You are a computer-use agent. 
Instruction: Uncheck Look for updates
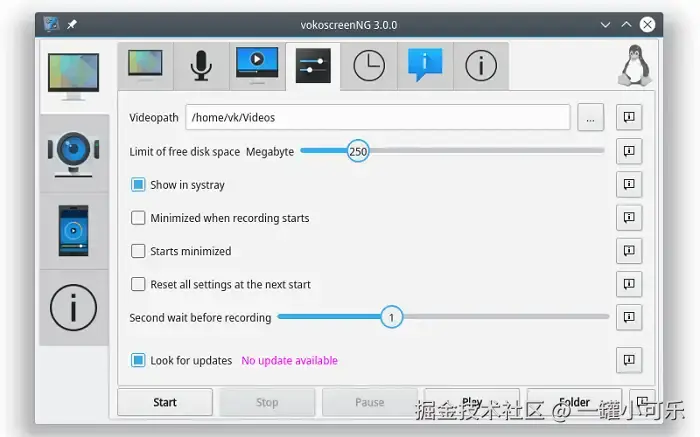click(x=138, y=360)
